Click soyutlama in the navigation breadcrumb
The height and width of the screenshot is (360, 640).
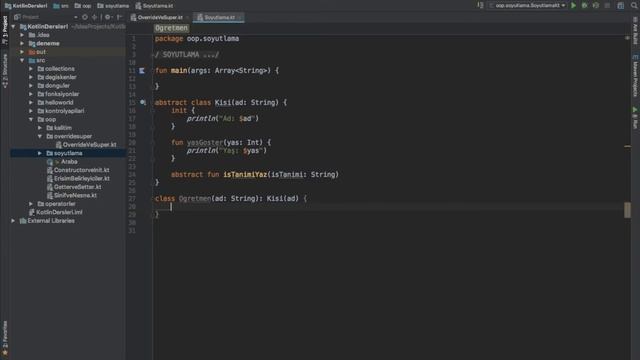(113, 6)
